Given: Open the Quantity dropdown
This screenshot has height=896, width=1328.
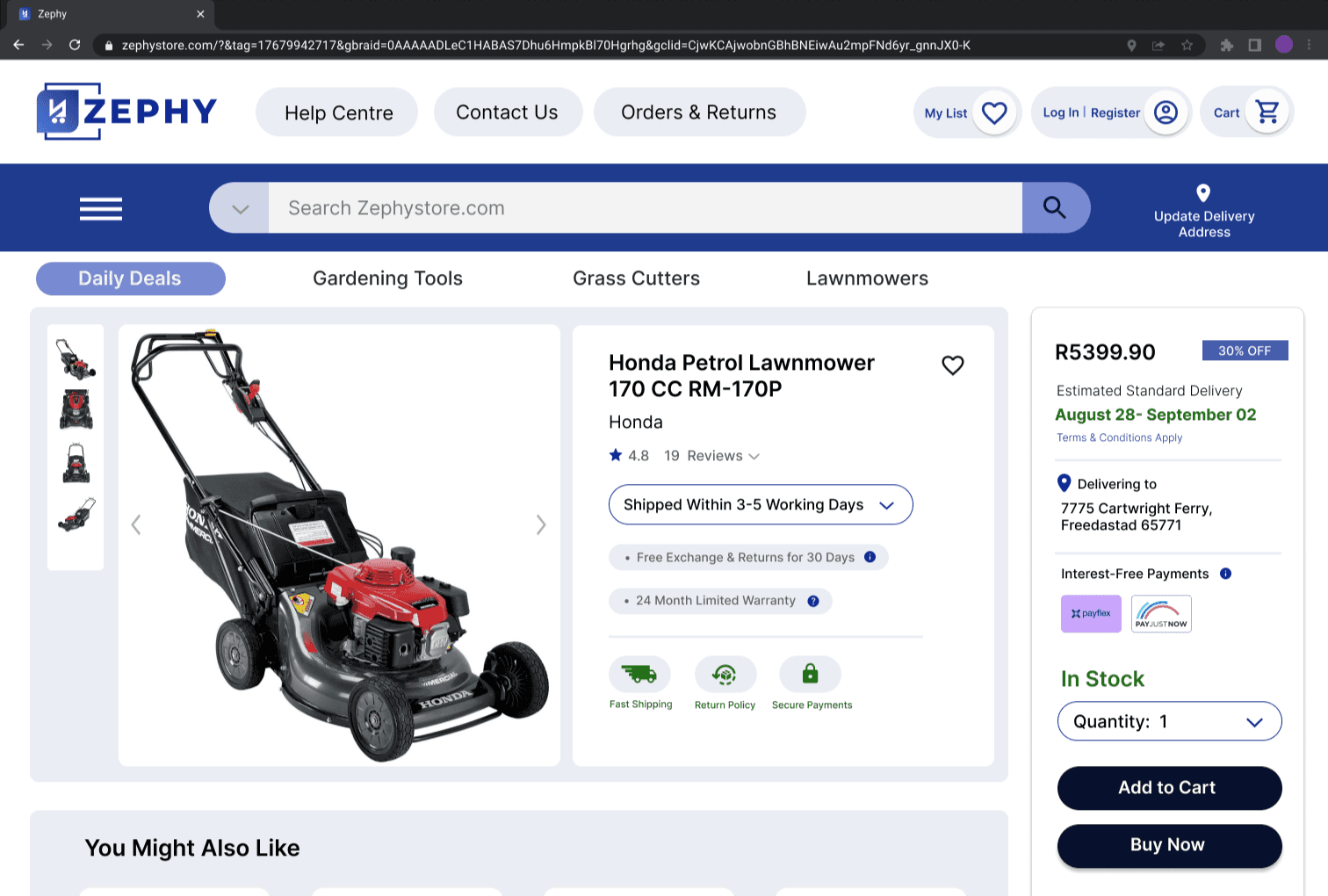Looking at the screenshot, I should tap(1169, 721).
